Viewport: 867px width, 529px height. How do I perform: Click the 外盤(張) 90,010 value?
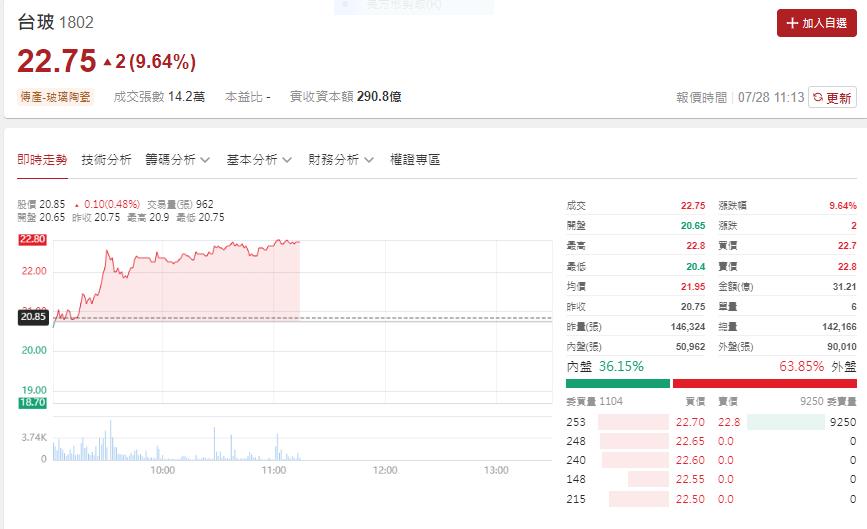[842, 347]
